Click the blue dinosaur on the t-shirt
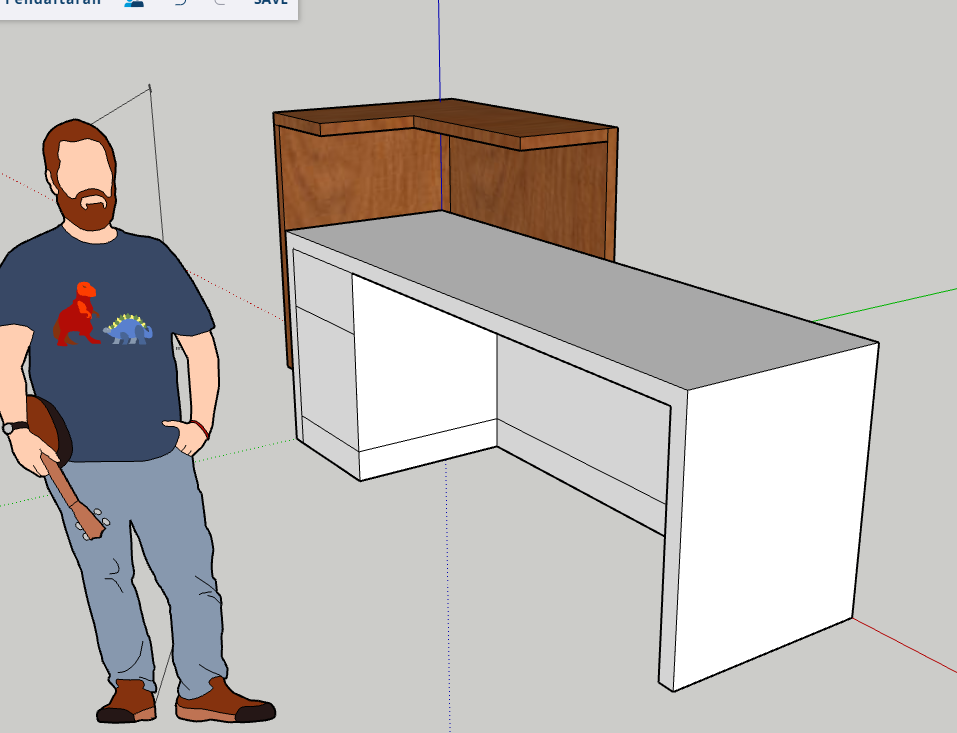 (128, 329)
